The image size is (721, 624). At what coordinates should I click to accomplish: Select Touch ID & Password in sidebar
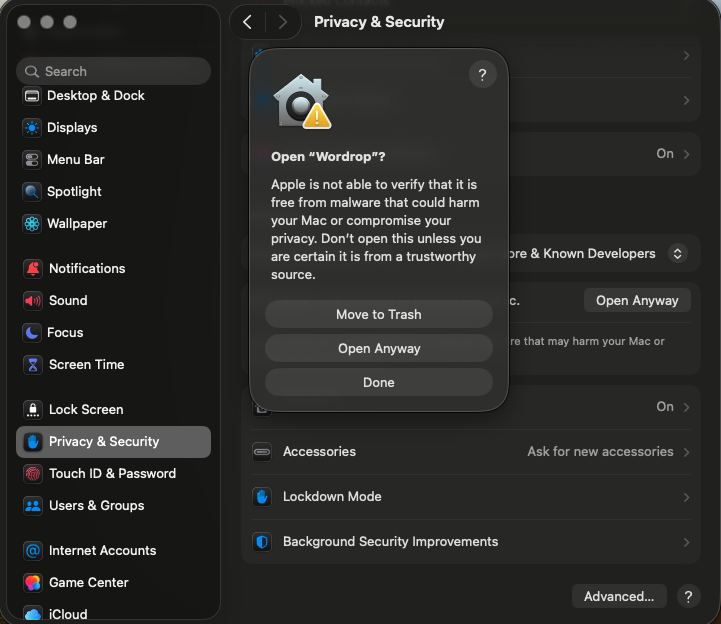(114, 474)
